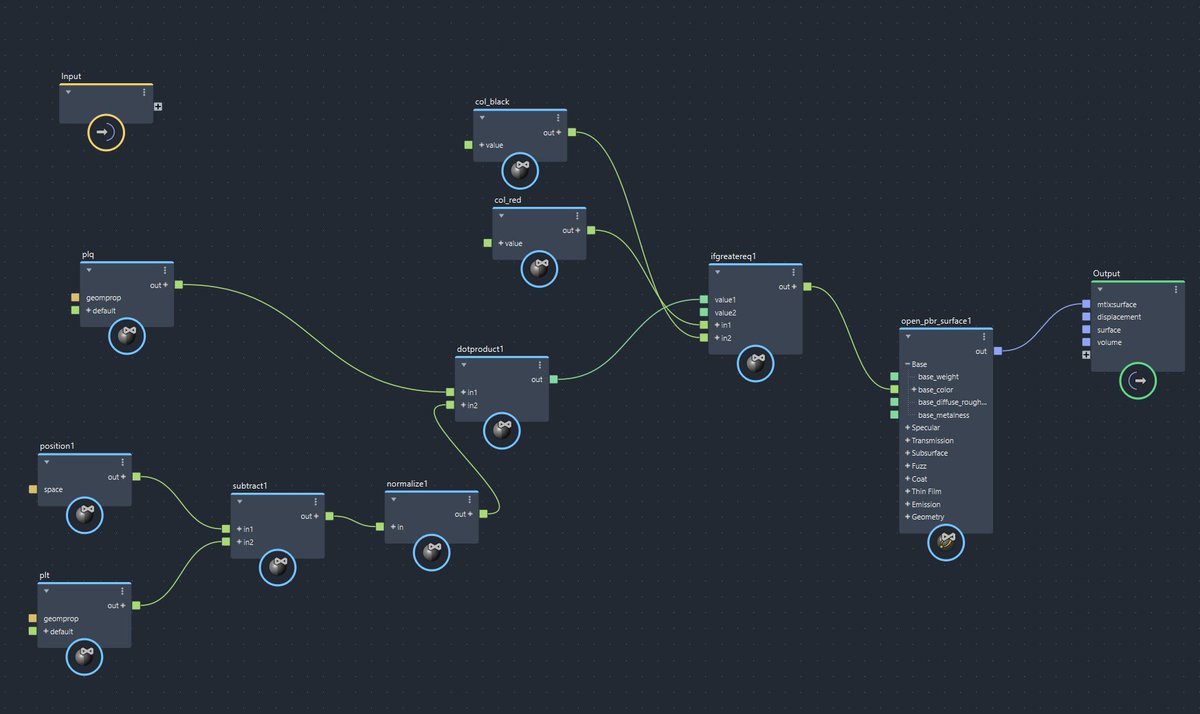1200x714 pixels.
Task: Expand the Coat section
Action: [x=907, y=479]
